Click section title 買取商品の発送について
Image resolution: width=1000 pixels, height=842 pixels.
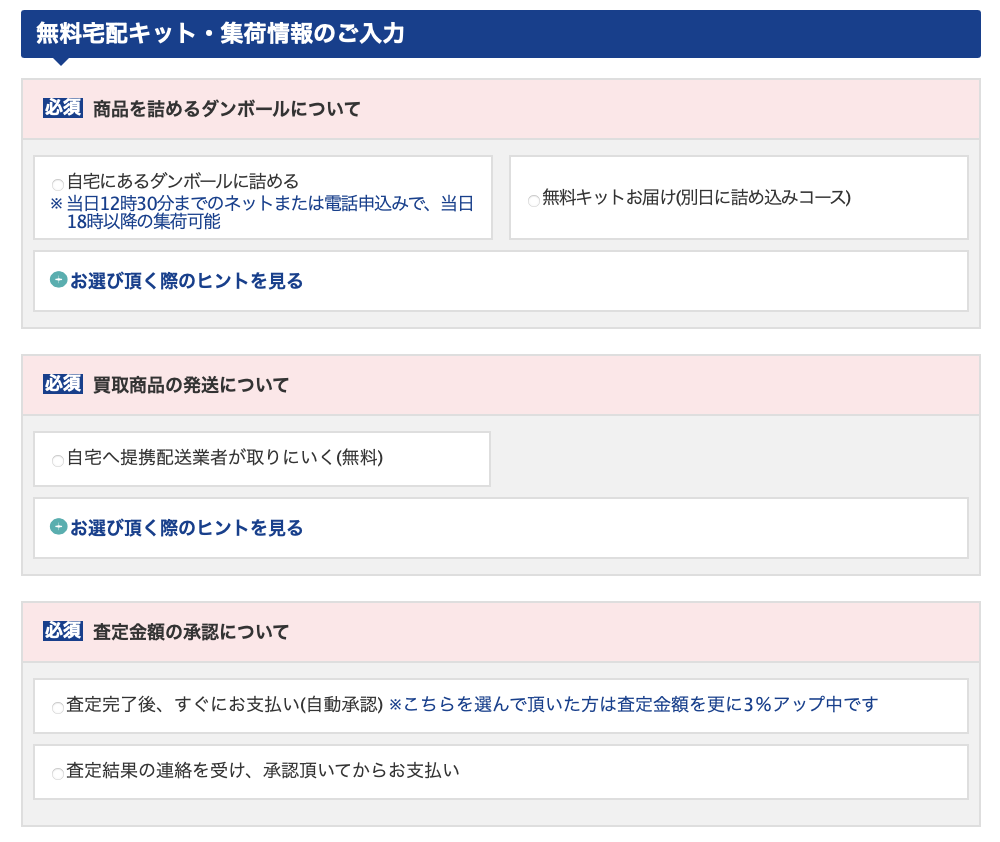191,385
